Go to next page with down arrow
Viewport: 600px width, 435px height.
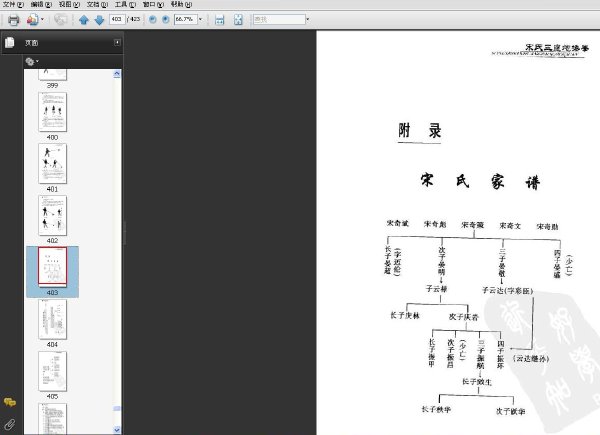click(99, 20)
